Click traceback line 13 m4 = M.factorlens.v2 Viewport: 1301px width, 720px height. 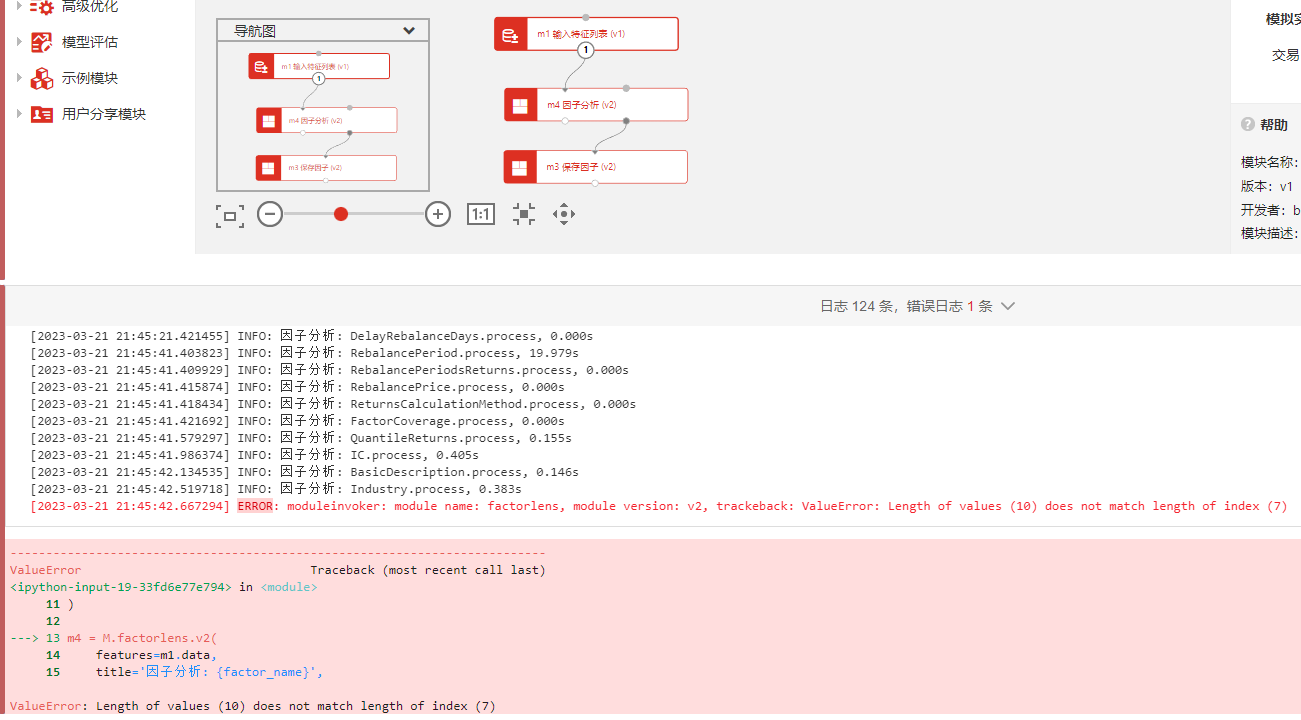coord(114,638)
